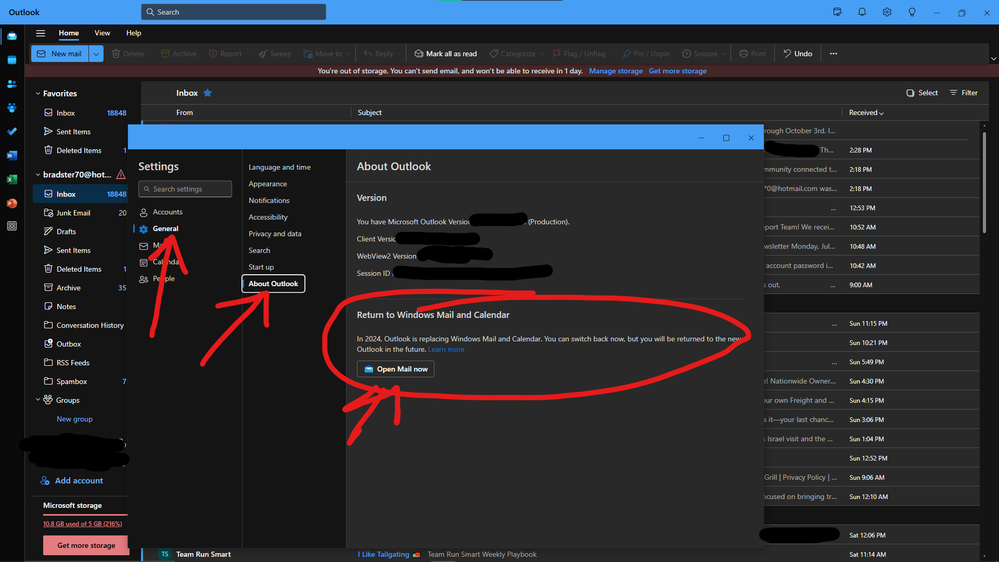
Task: Toggle the Inbox favorite star
Action: coord(208,93)
